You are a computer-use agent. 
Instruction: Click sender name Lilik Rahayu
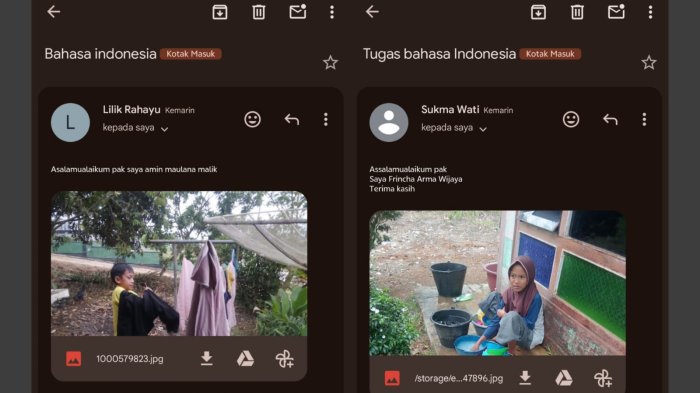131,109
